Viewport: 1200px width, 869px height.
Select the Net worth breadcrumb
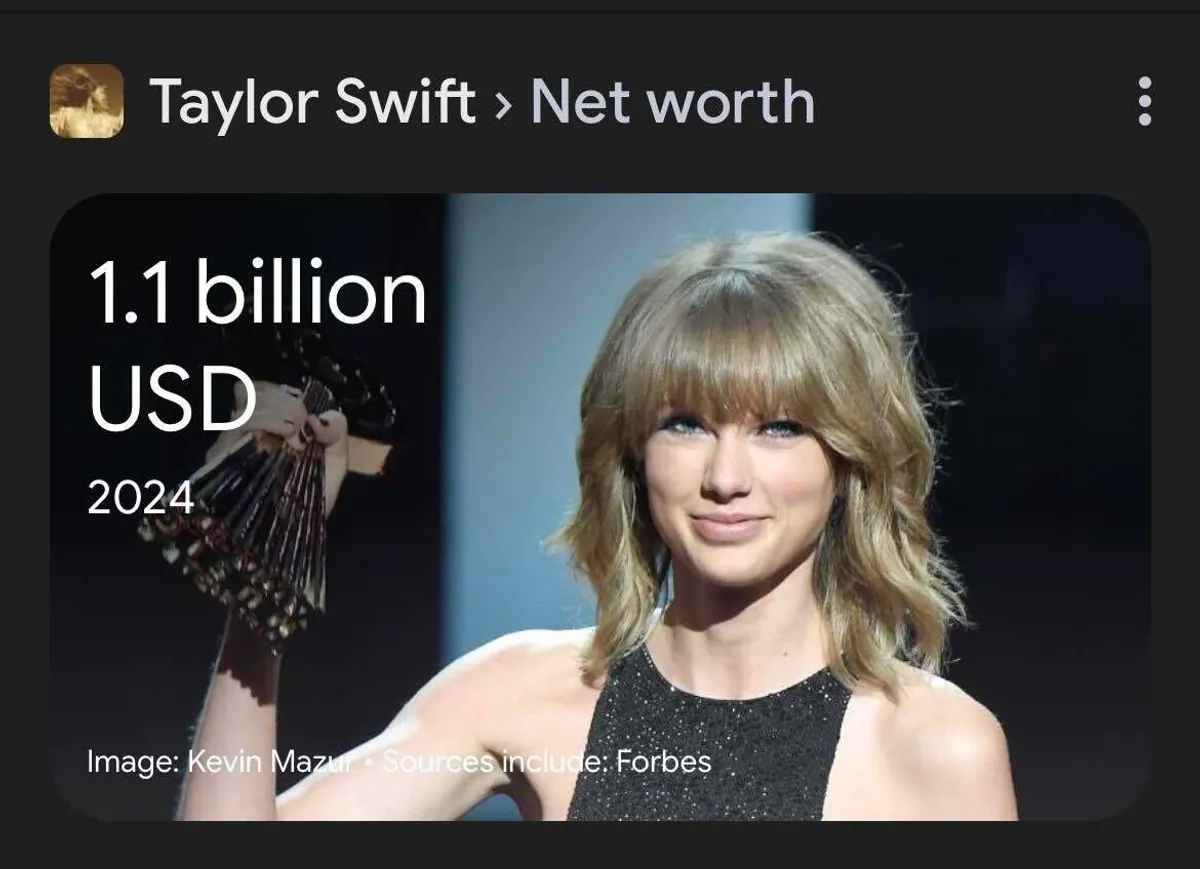click(672, 102)
